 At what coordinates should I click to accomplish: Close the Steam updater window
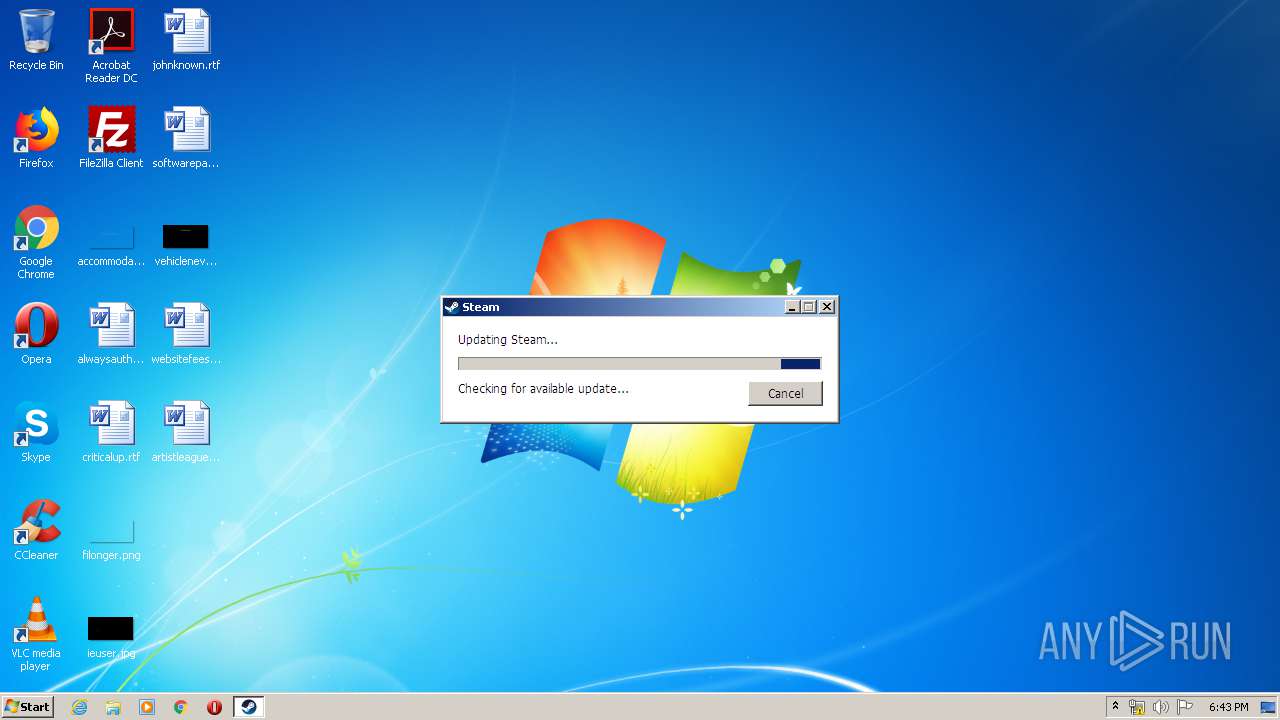pos(827,307)
